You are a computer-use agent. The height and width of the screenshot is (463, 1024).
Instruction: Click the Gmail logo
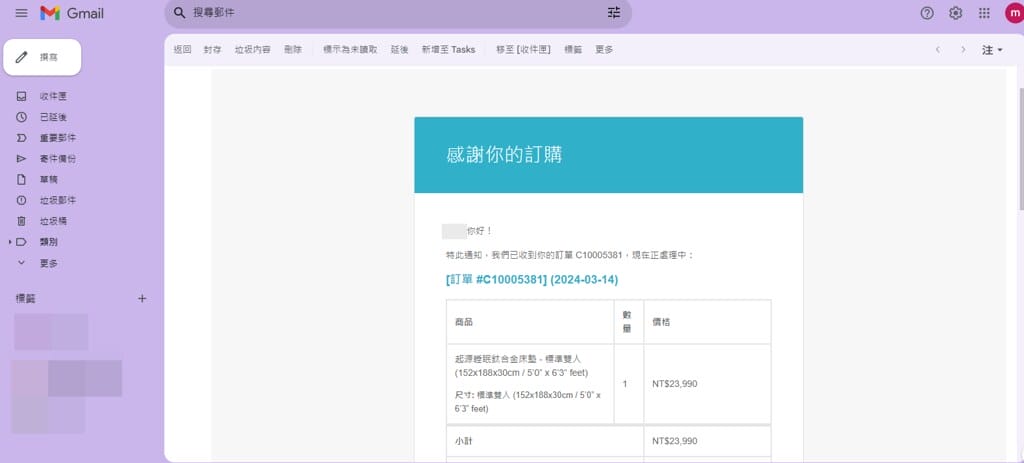pos(72,13)
